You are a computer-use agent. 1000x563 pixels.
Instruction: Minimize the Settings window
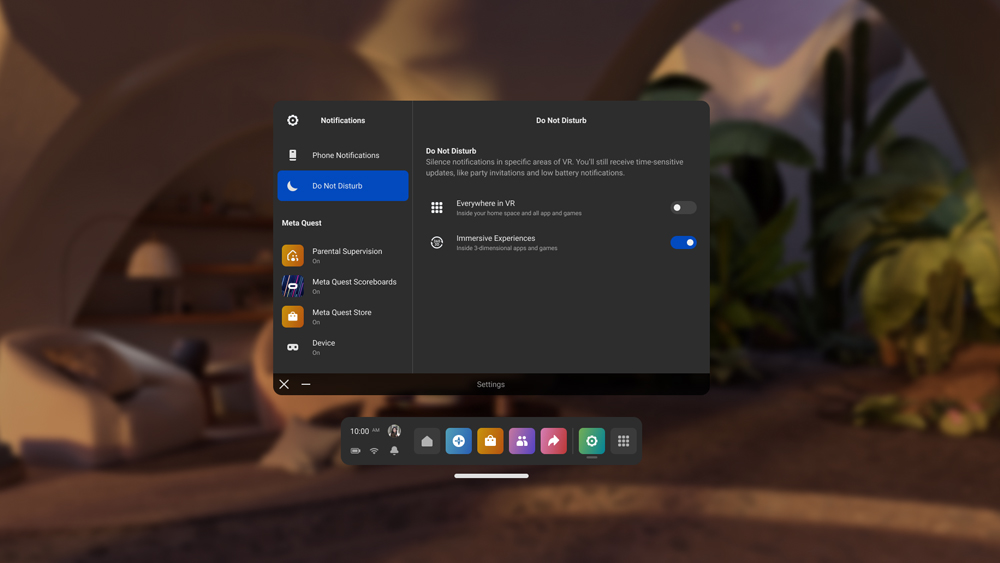pyautogui.click(x=306, y=384)
